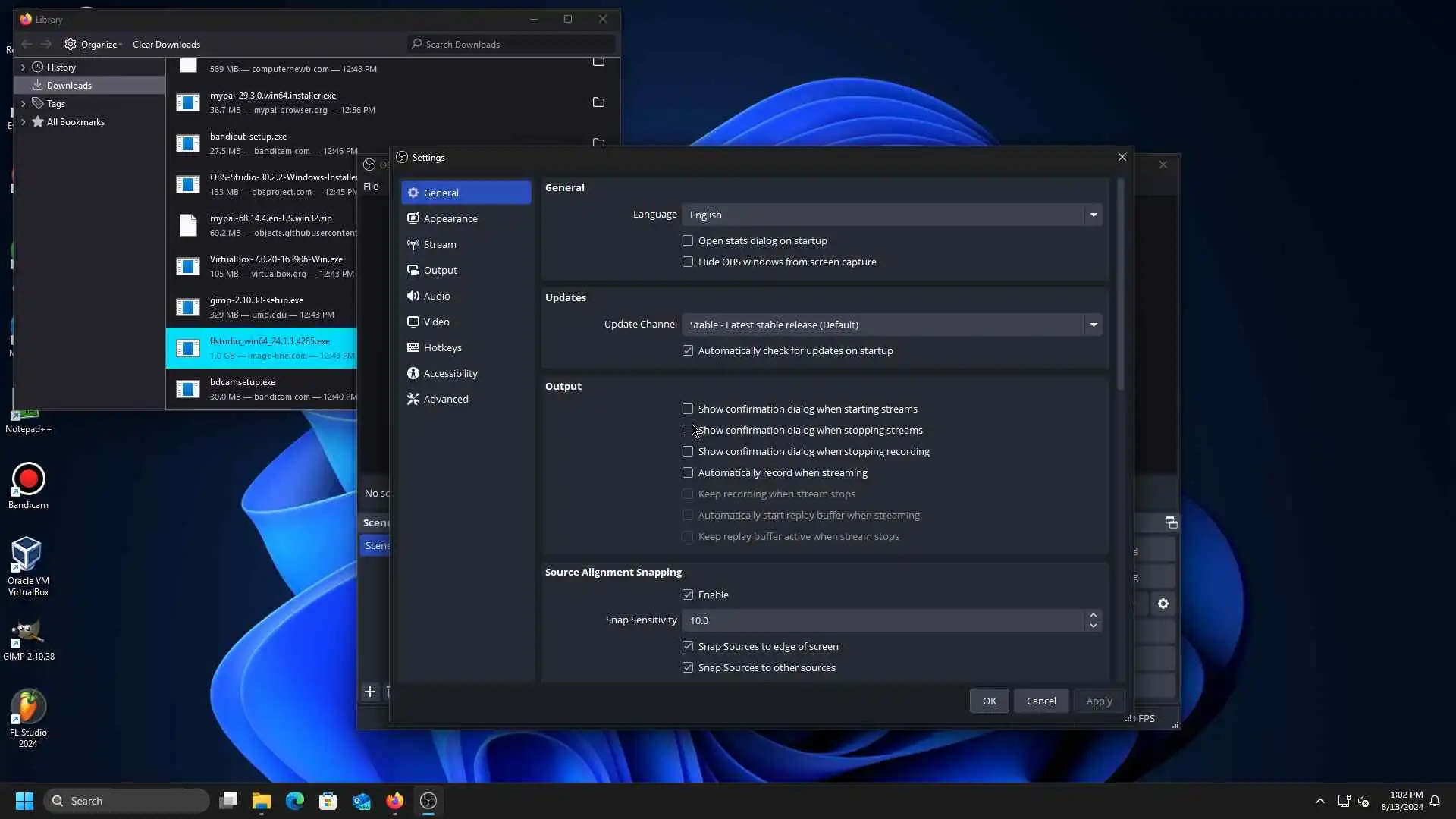Select the Advanced settings category
This screenshot has width=1456, height=819.
[x=446, y=399]
